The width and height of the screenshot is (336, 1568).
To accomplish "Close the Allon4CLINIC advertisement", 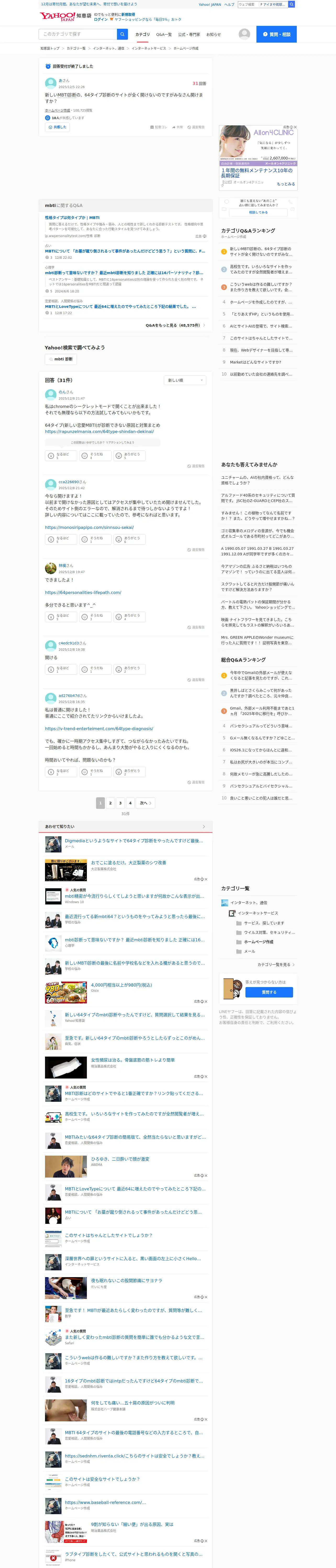I will [x=296, y=127].
